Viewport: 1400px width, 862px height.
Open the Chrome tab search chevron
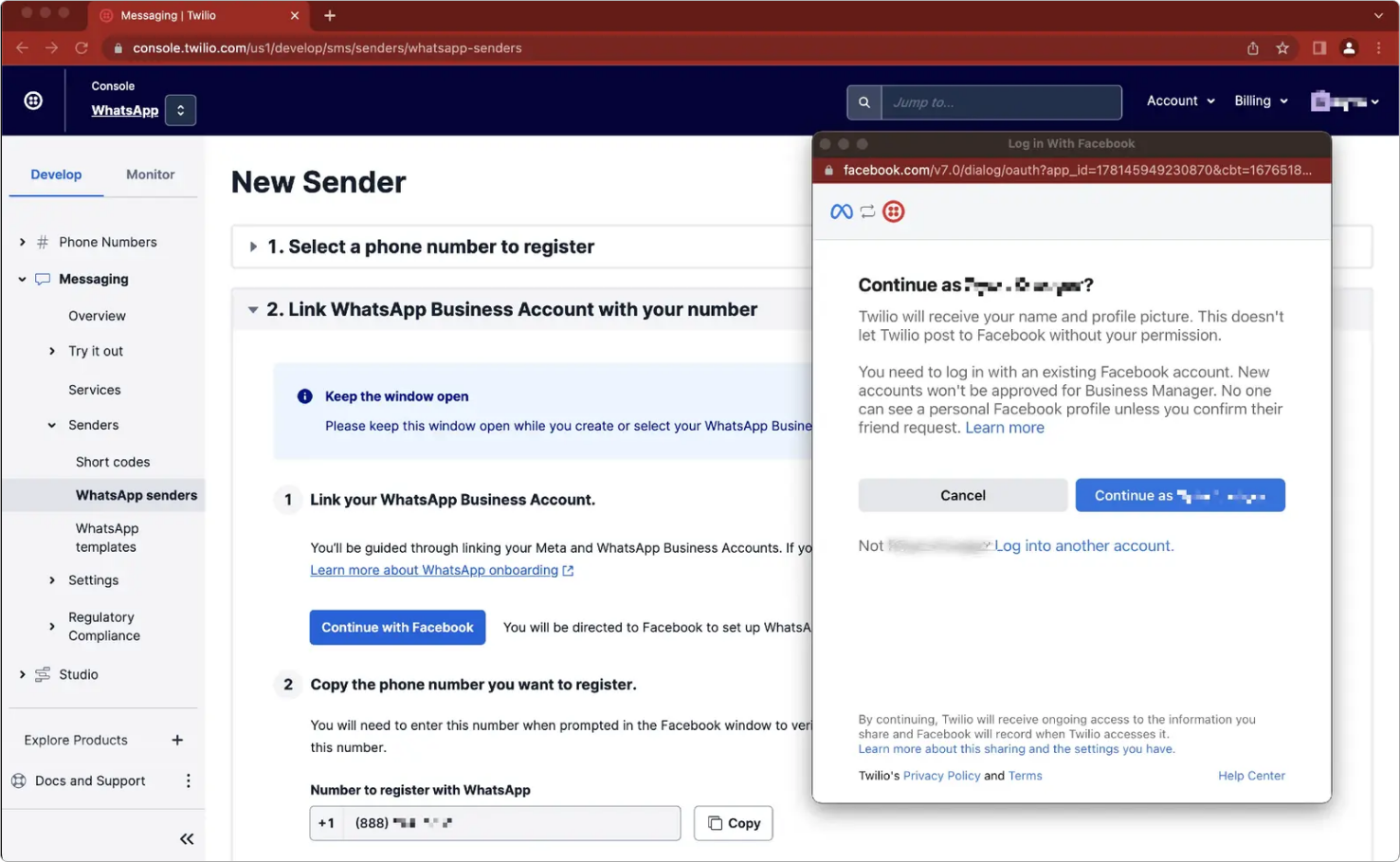click(1378, 15)
